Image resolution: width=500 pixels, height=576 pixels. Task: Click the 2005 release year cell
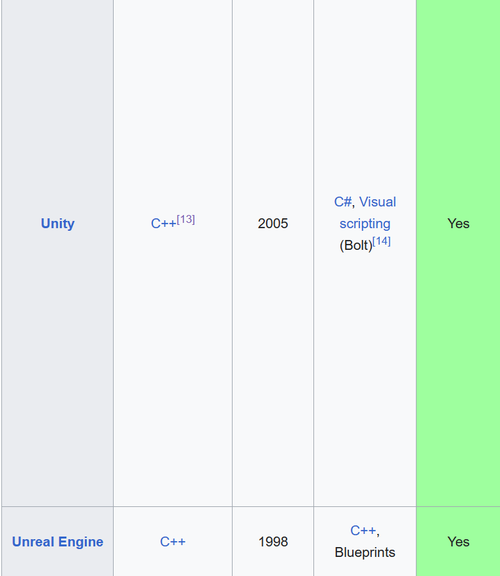(x=273, y=223)
